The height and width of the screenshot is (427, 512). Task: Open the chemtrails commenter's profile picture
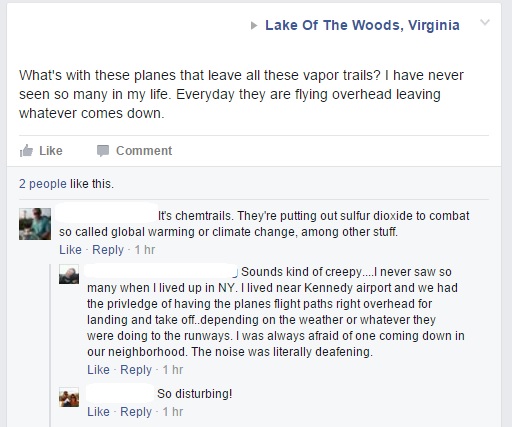click(x=35, y=224)
